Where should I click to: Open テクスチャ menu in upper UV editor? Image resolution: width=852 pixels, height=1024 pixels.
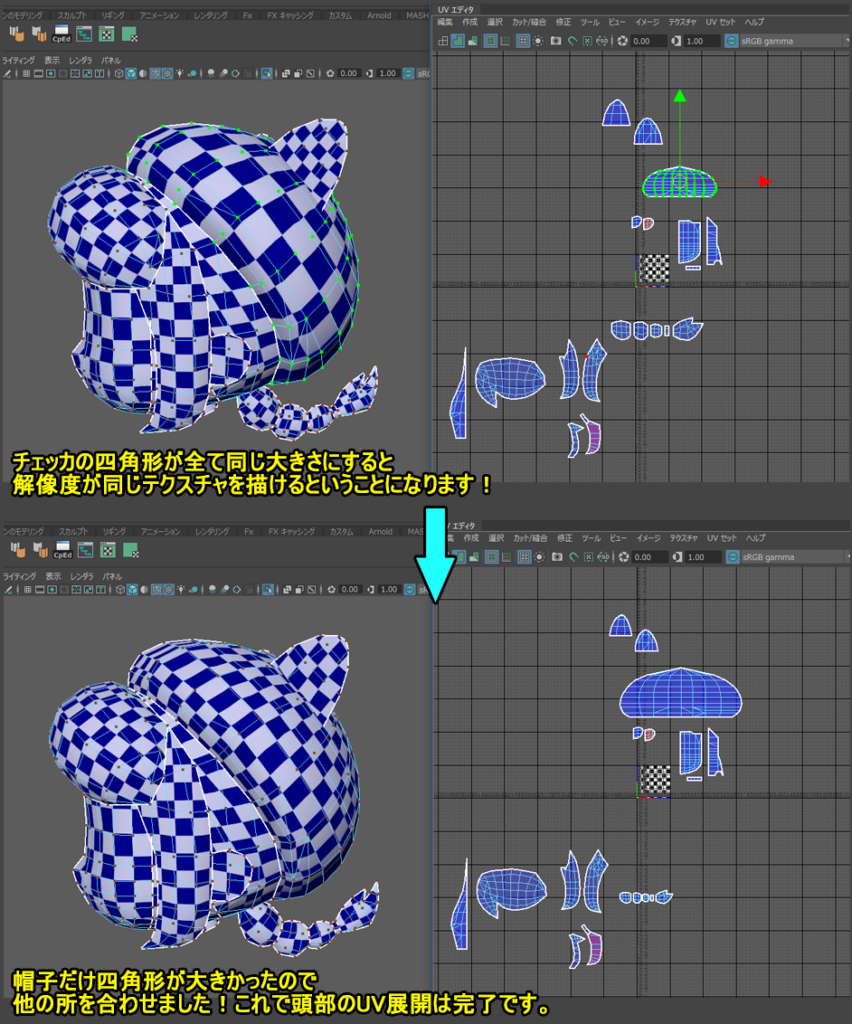(x=682, y=22)
